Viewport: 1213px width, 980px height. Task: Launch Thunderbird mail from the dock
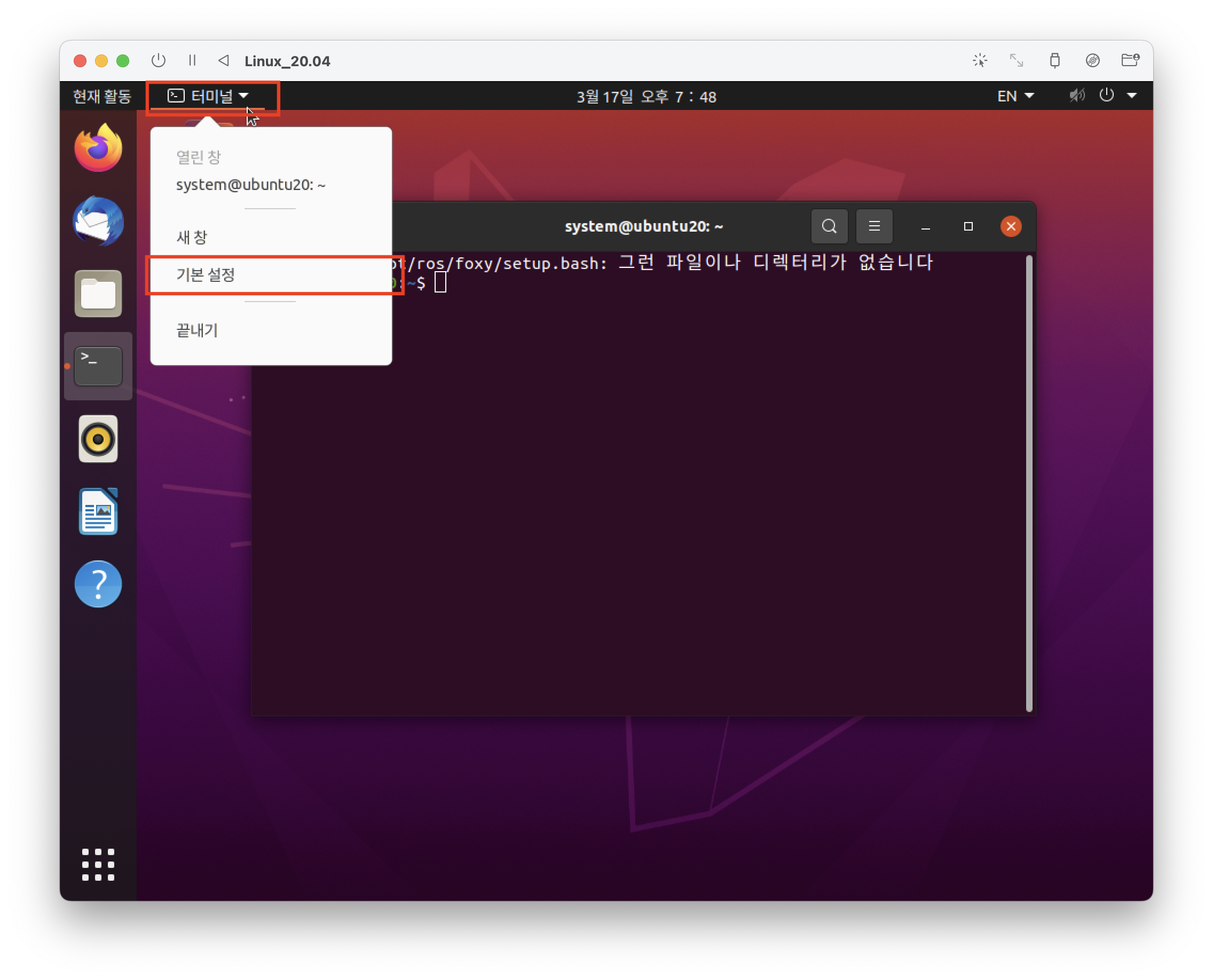click(x=98, y=221)
